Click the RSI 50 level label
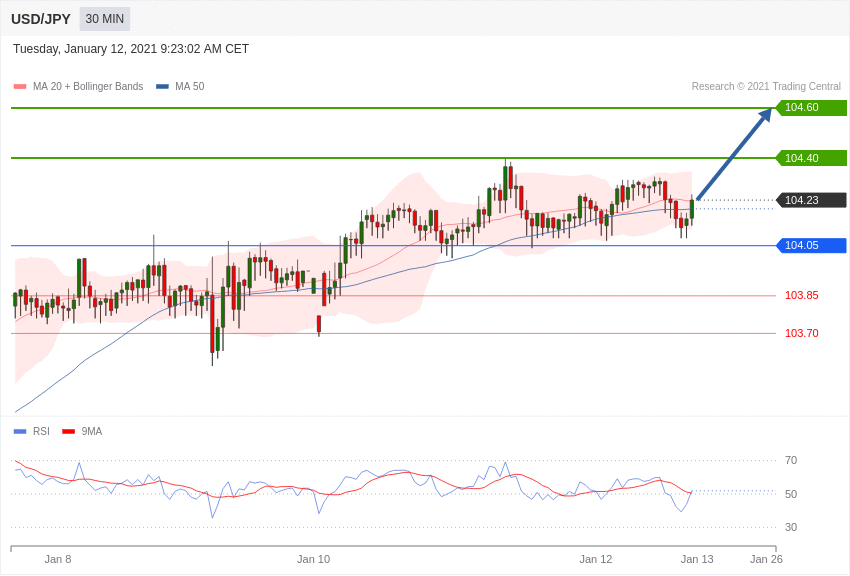This screenshot has height=576, width=850. pyautogui.click(x=791, y=494)
